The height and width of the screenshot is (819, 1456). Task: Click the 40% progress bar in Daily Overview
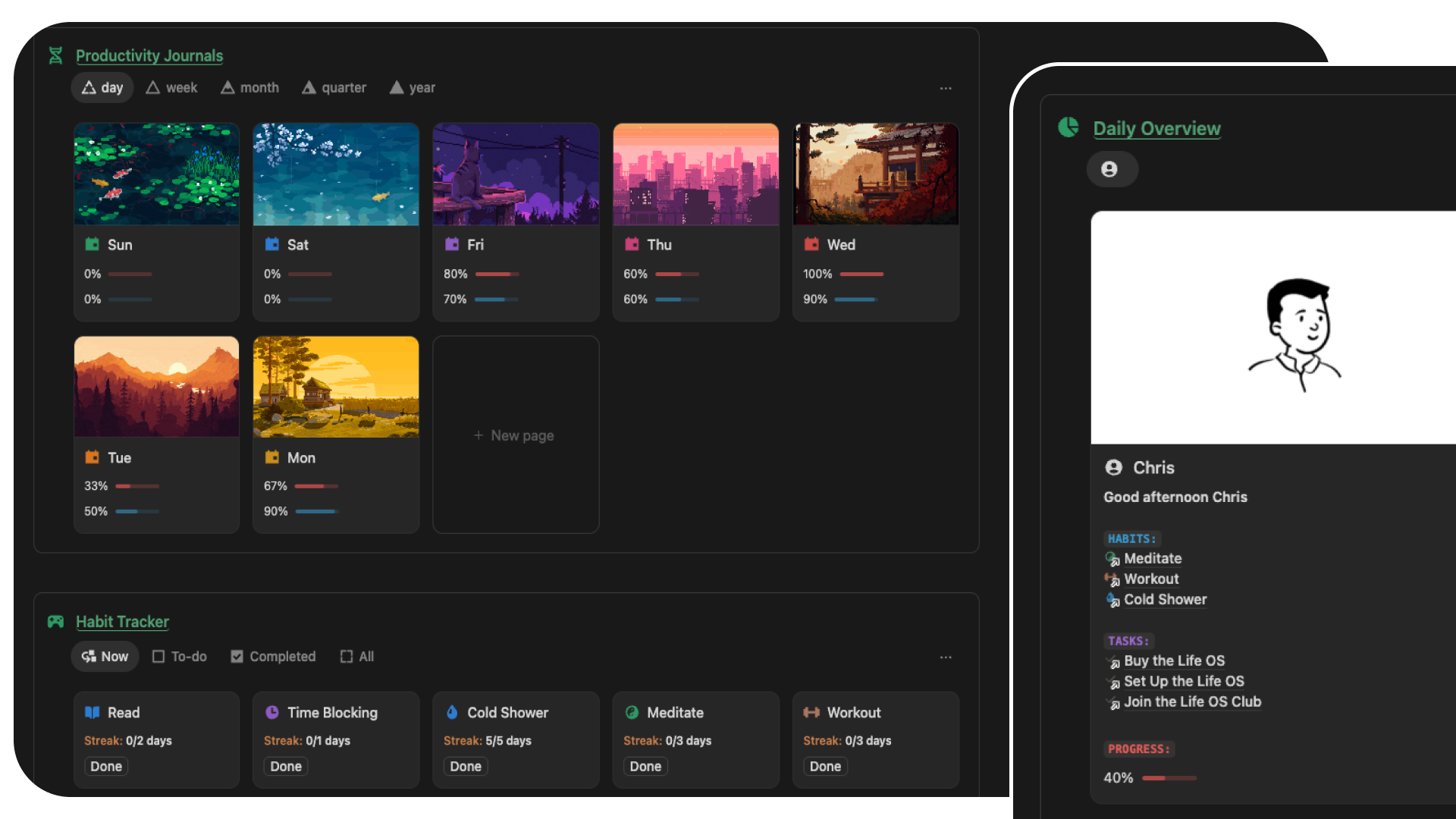click(x=1169, y=778)
